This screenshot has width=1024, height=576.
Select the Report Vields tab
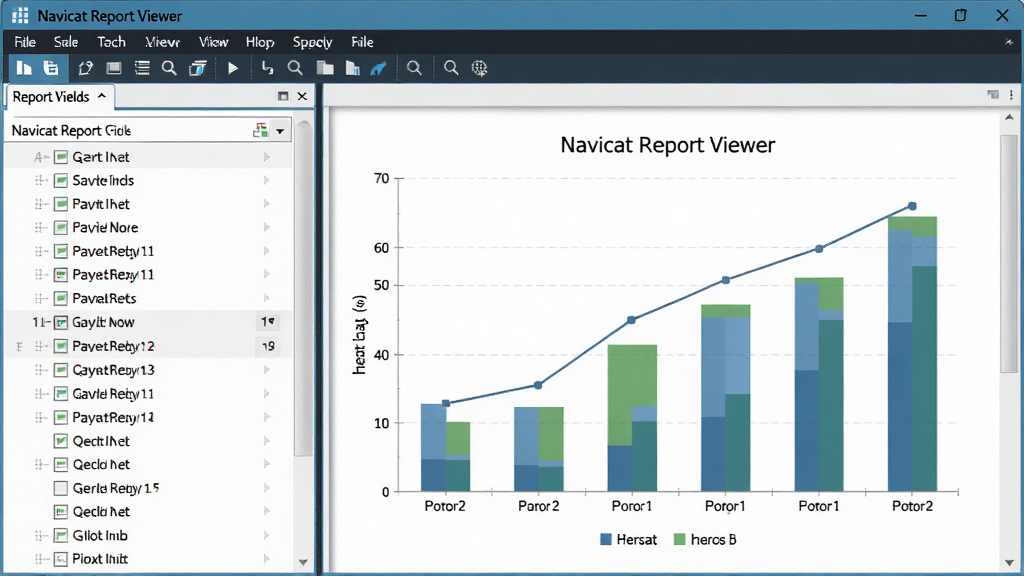coord(59,97)
